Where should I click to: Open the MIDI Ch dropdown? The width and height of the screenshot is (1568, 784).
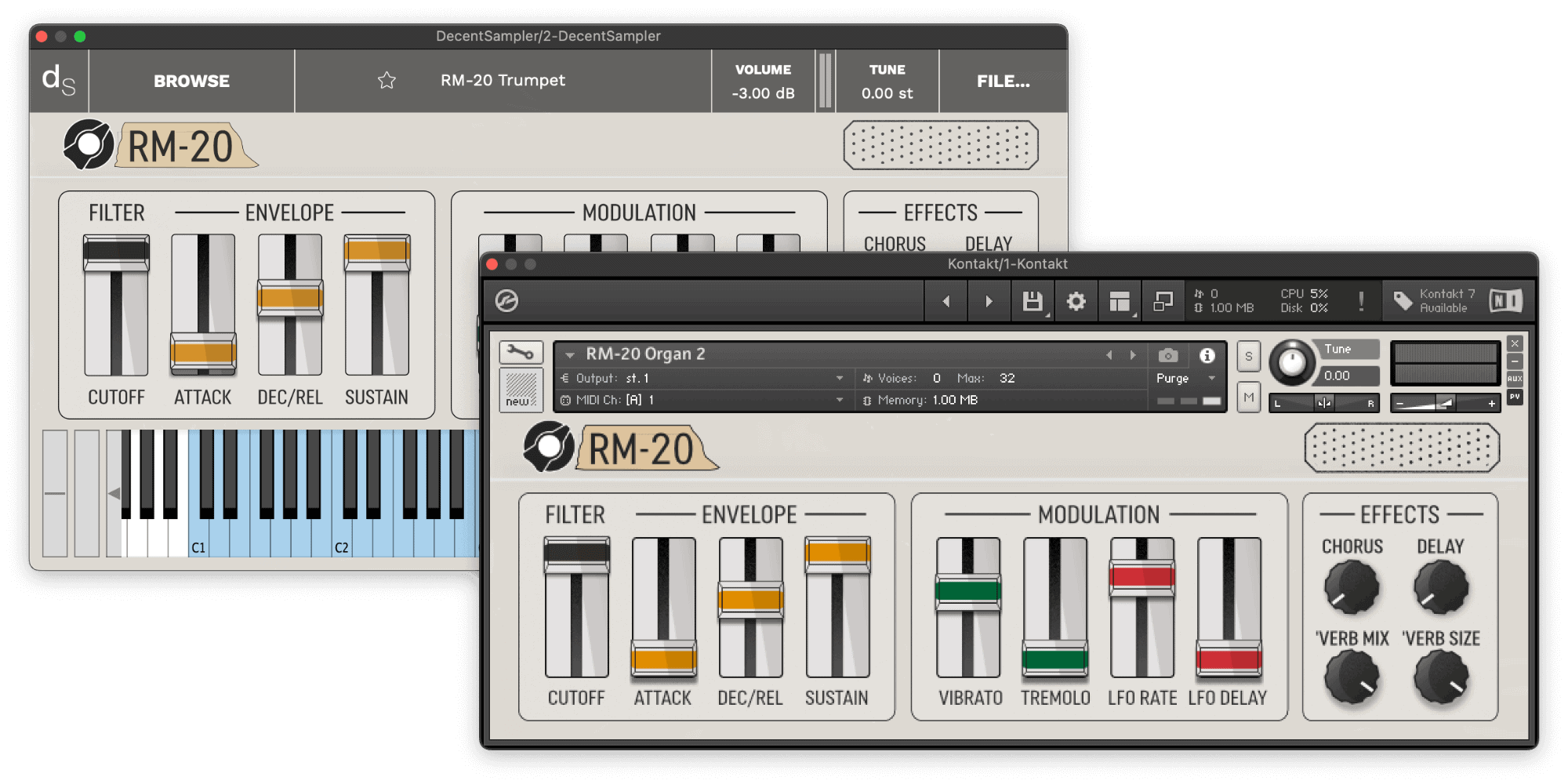coord(840,400)
